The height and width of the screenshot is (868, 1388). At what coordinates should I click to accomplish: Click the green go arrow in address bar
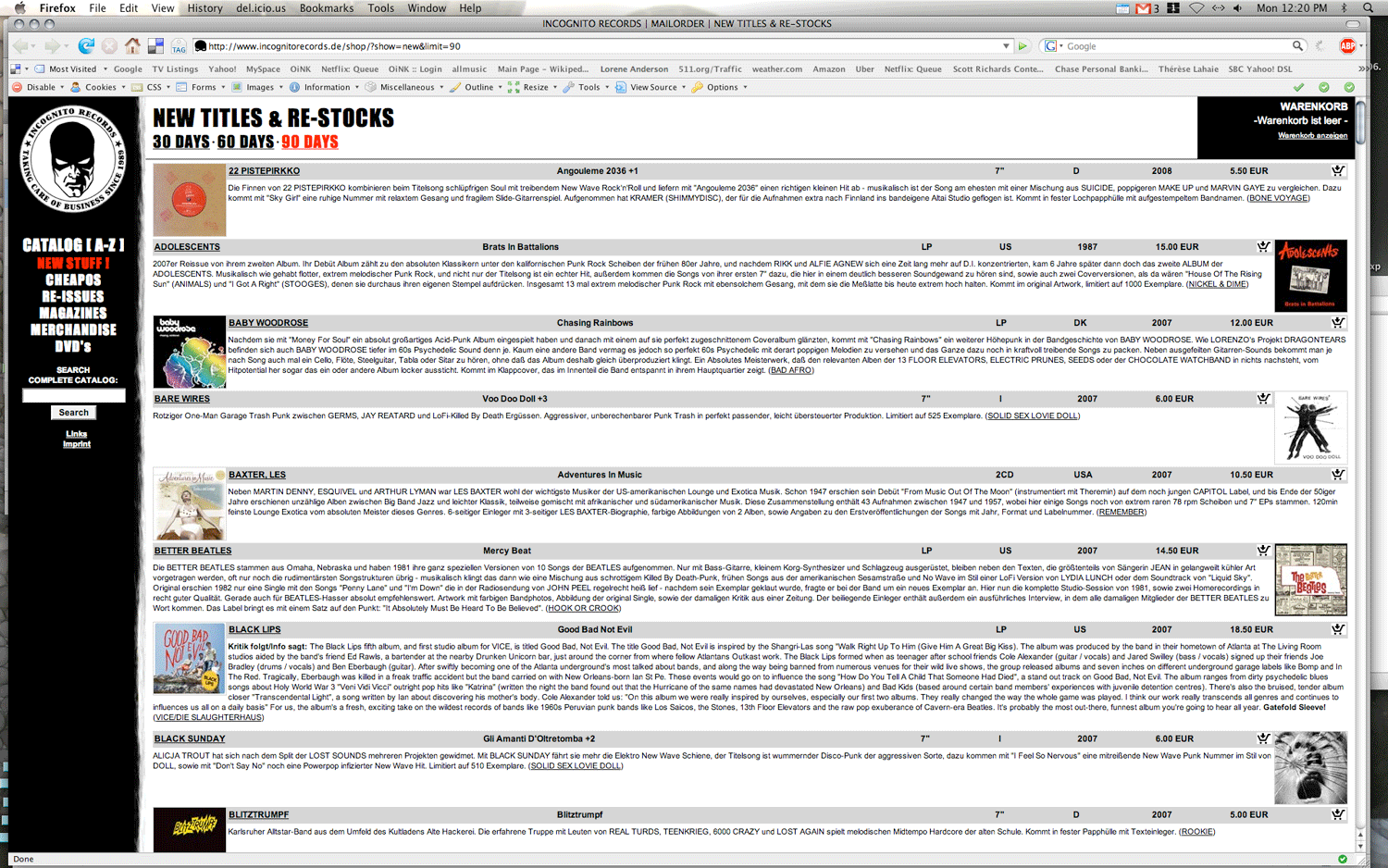pos(1022,46)
